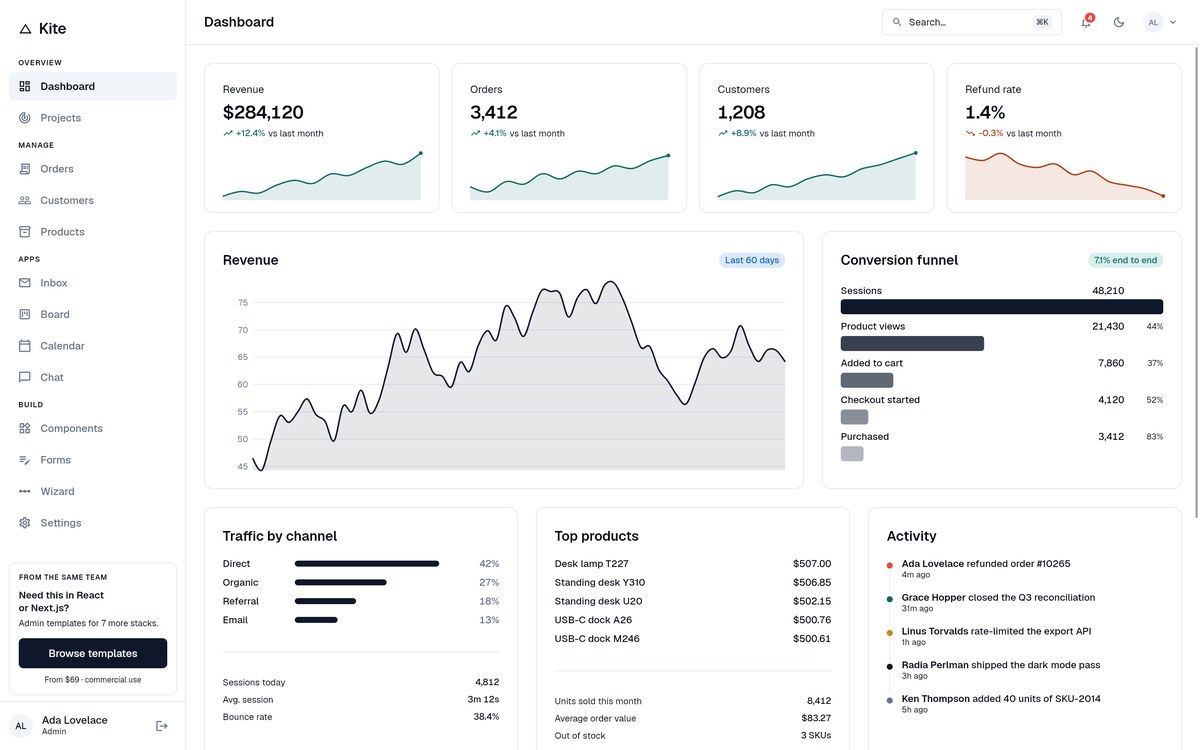Open the Orders page
The image size is (1200, 750).
[93, 169]
